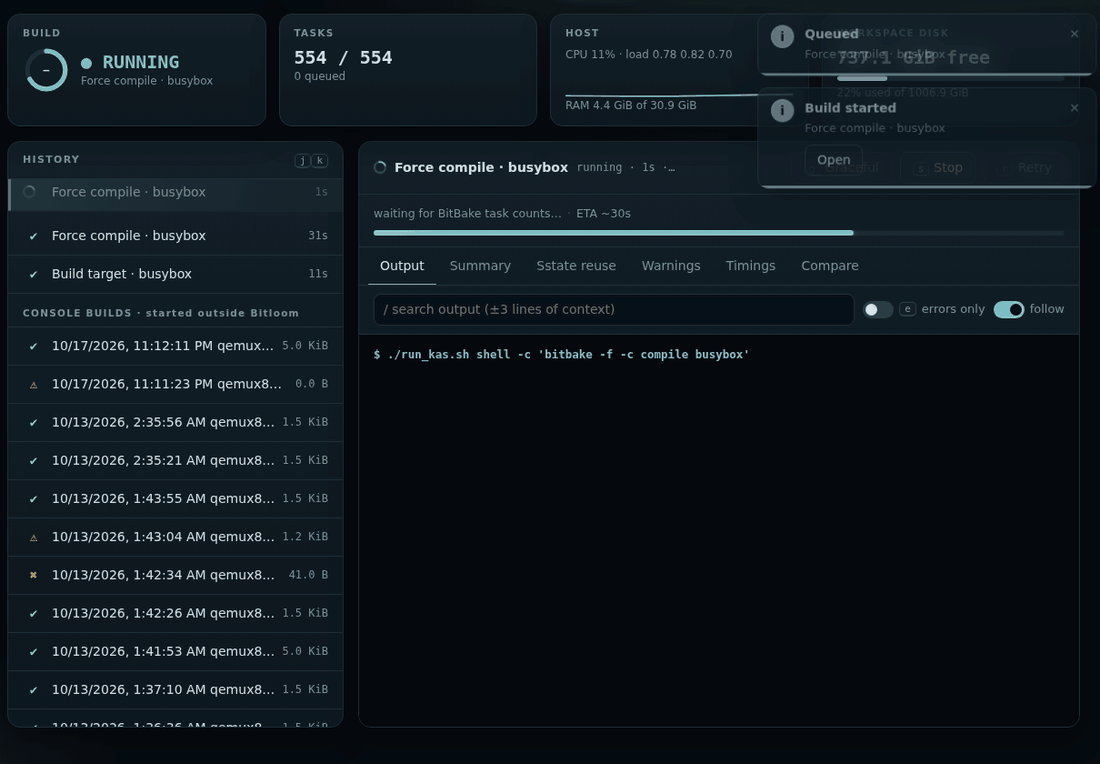Viewport: 1100px width, 764px height.
Task: Open the Warnings tab
Action: 671,266
